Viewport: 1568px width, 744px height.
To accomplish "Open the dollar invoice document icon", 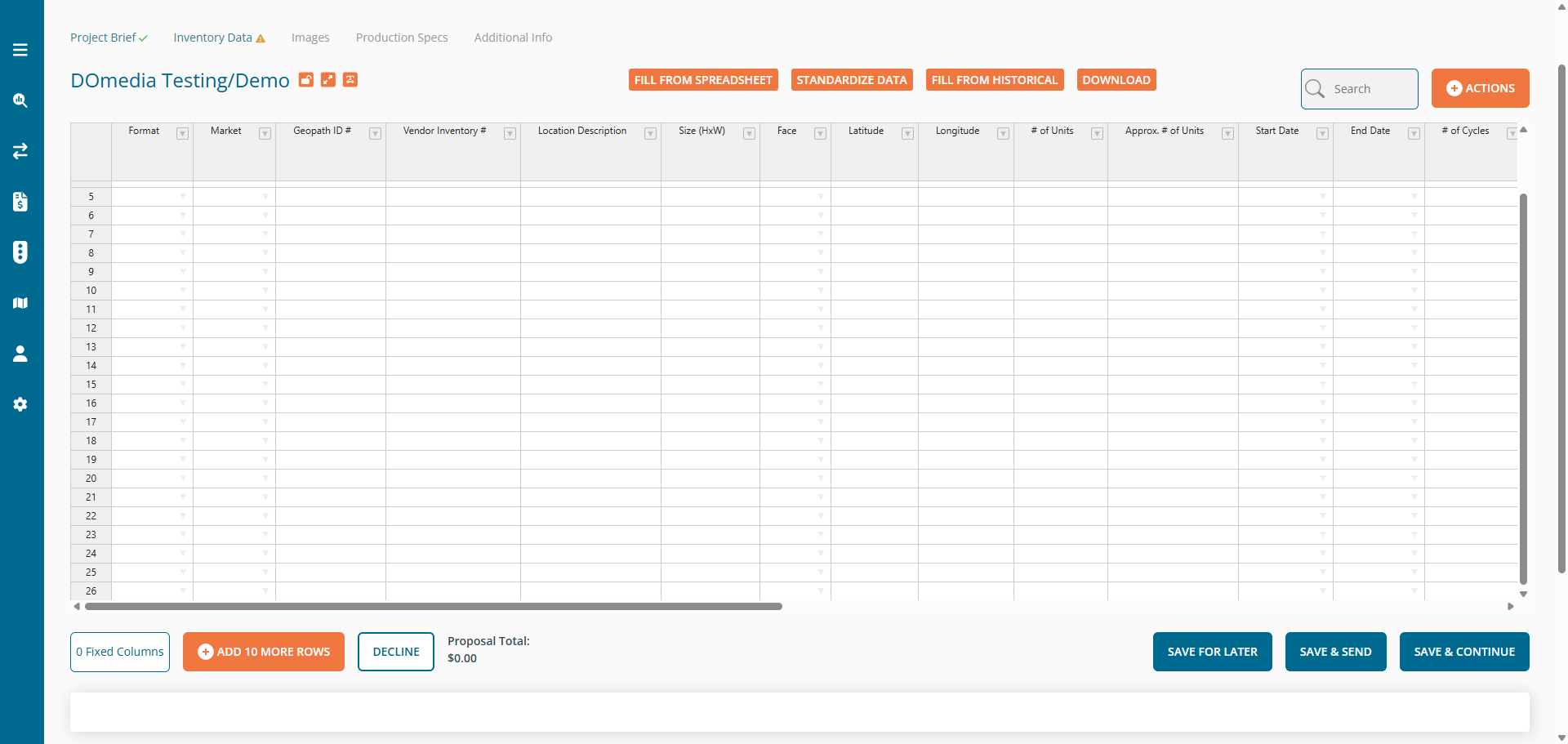I will coord(20,202).
